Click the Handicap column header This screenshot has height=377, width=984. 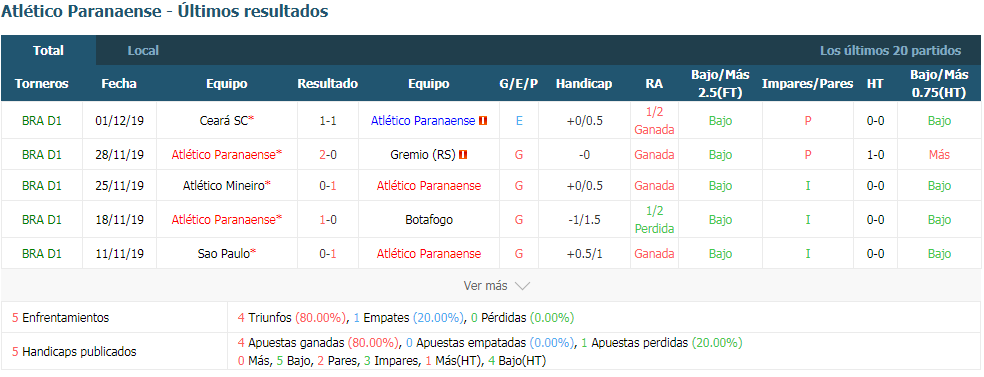click(x=584, y=83)
